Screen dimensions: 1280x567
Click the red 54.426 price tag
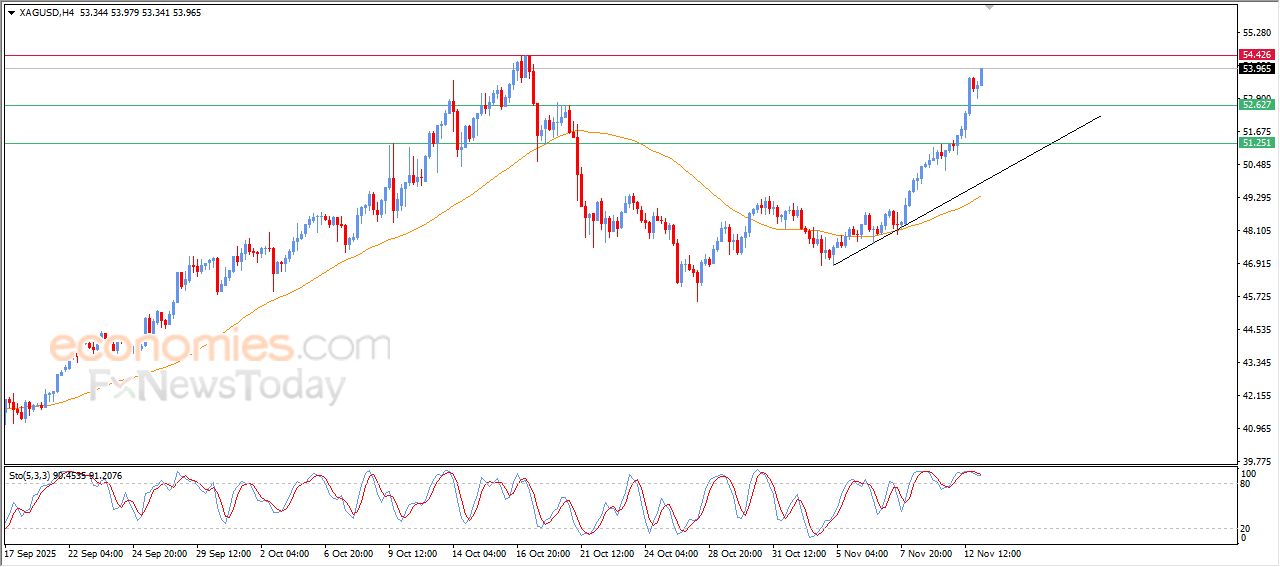click(1256, 54)
